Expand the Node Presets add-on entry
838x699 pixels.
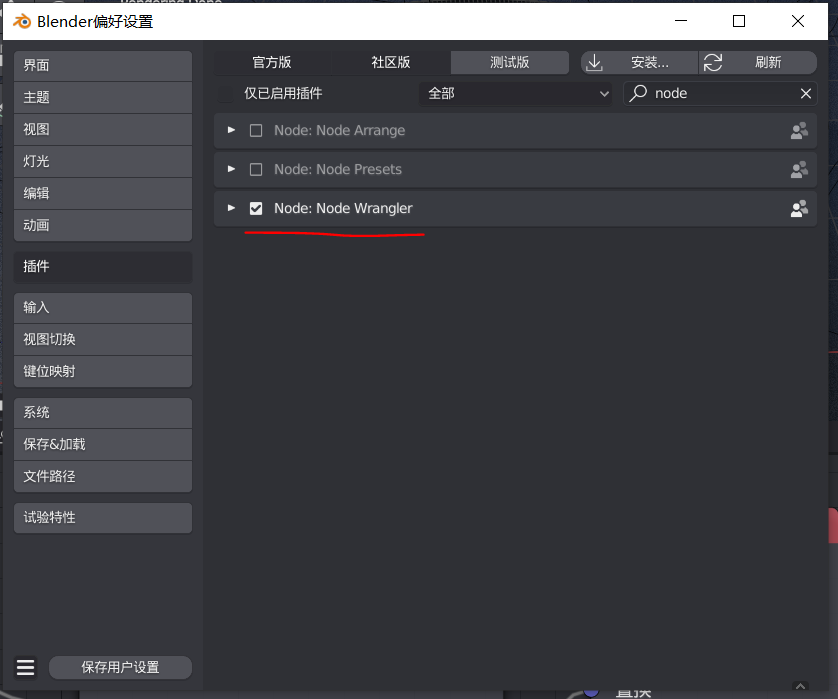coord(231,169)
